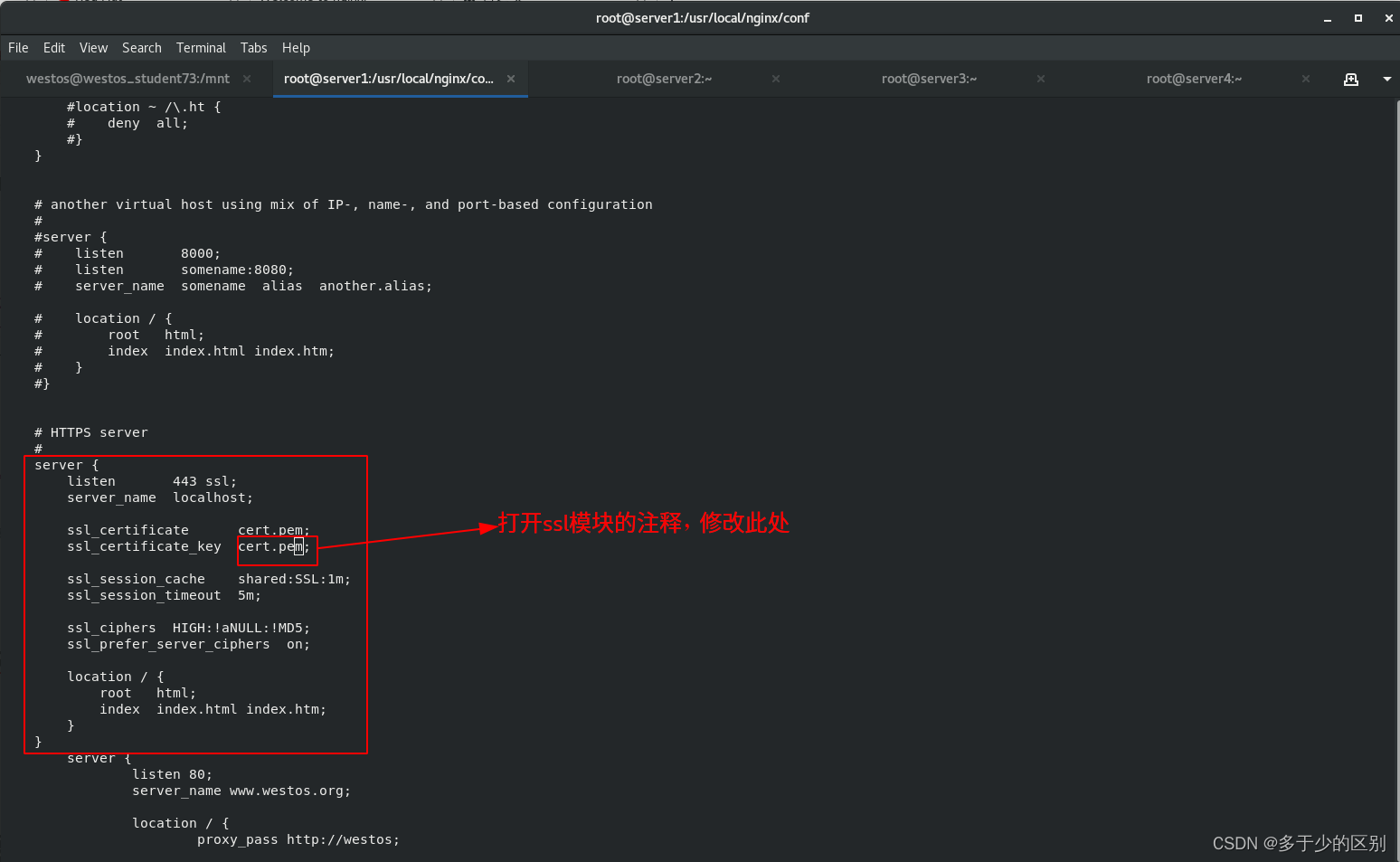
Task: Click the new tab icon
Action: click(x=1351, y=79)
